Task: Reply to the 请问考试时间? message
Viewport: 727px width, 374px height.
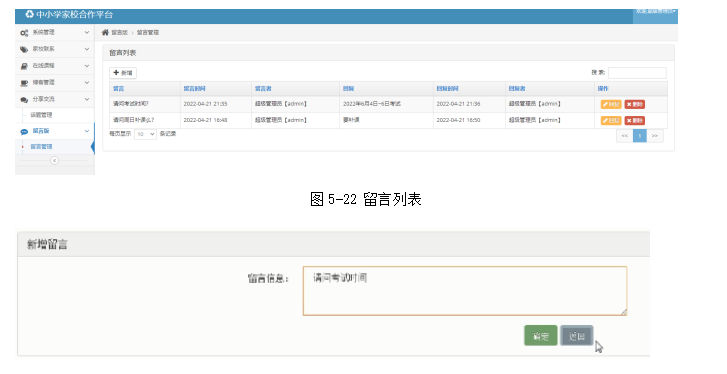Action: 611,104
